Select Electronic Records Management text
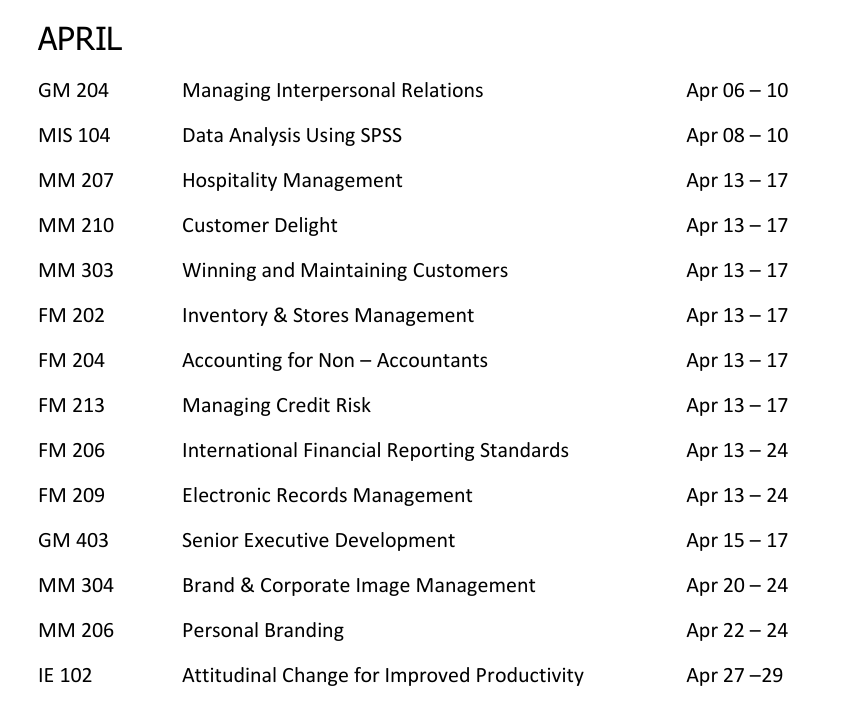The image size is (844, 709). click(x=327, y=495)
